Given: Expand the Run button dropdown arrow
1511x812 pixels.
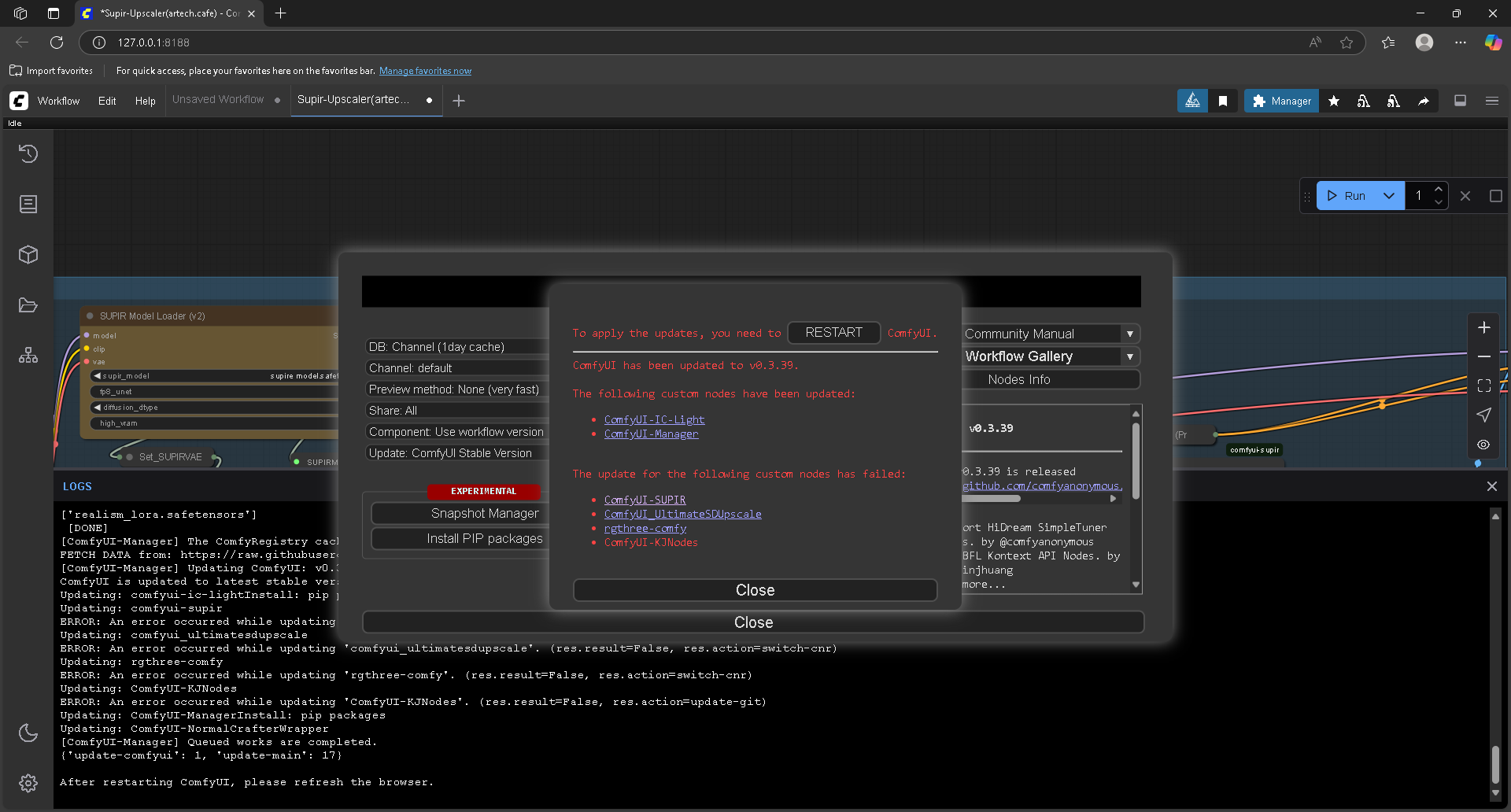Looking at the screenshot, I should point(1389,196).
